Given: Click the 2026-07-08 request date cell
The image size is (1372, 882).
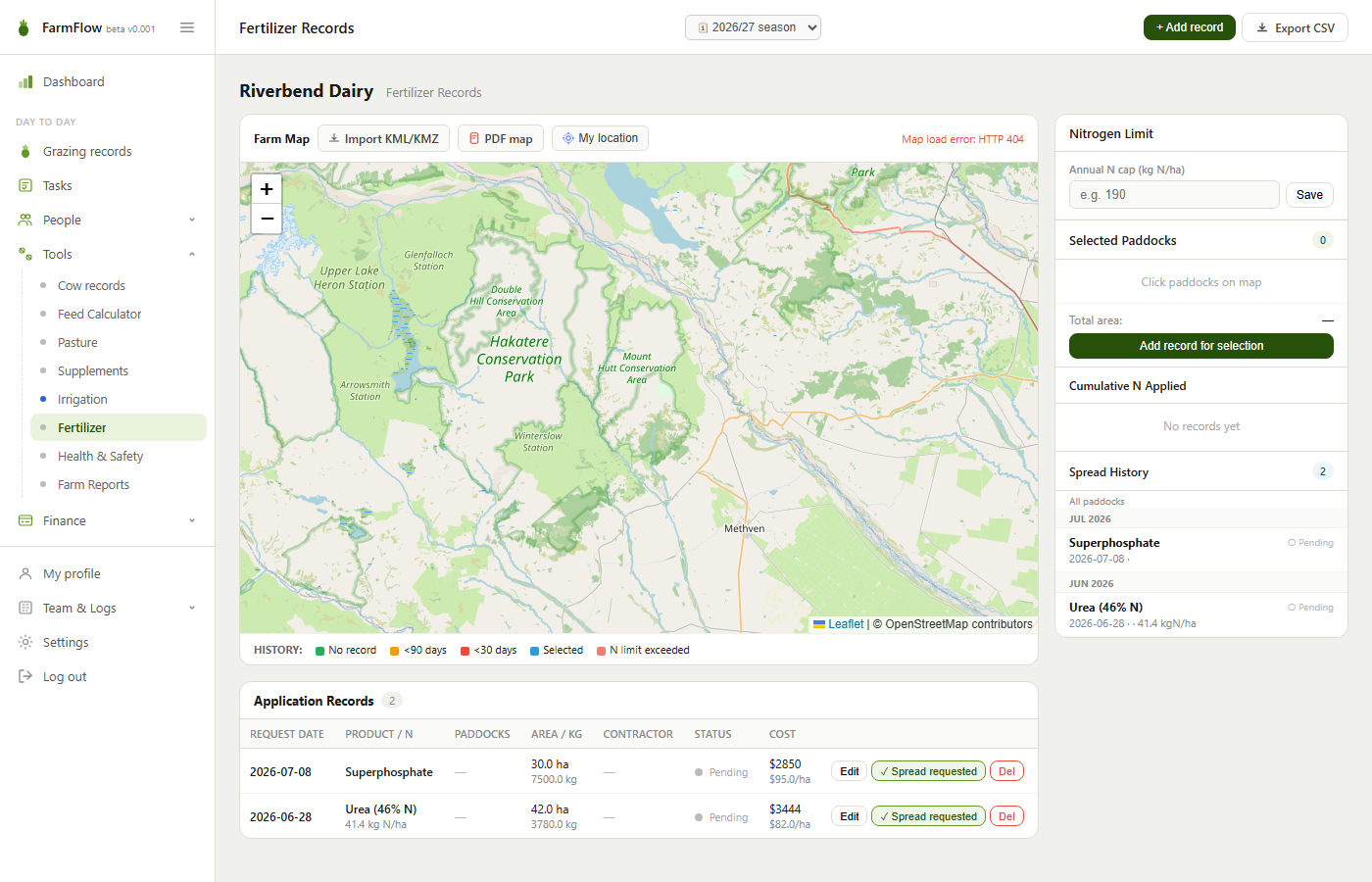Looking at the screenshot, I should click(280, 772).
